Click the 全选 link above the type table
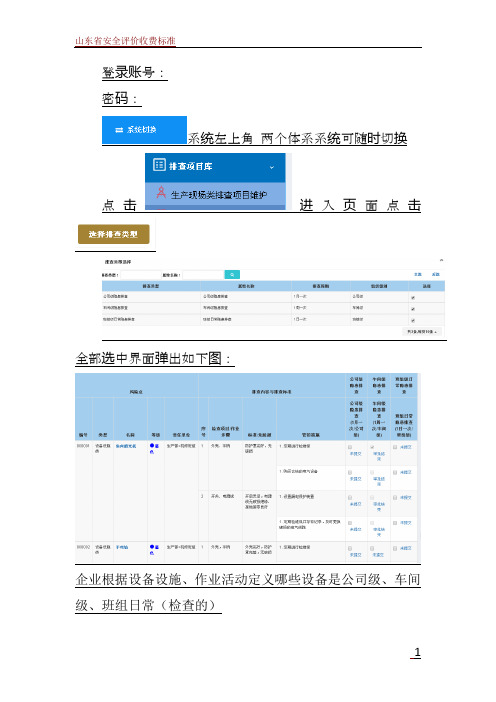Screen dimensions: 496x702 [x=417, y=274]
